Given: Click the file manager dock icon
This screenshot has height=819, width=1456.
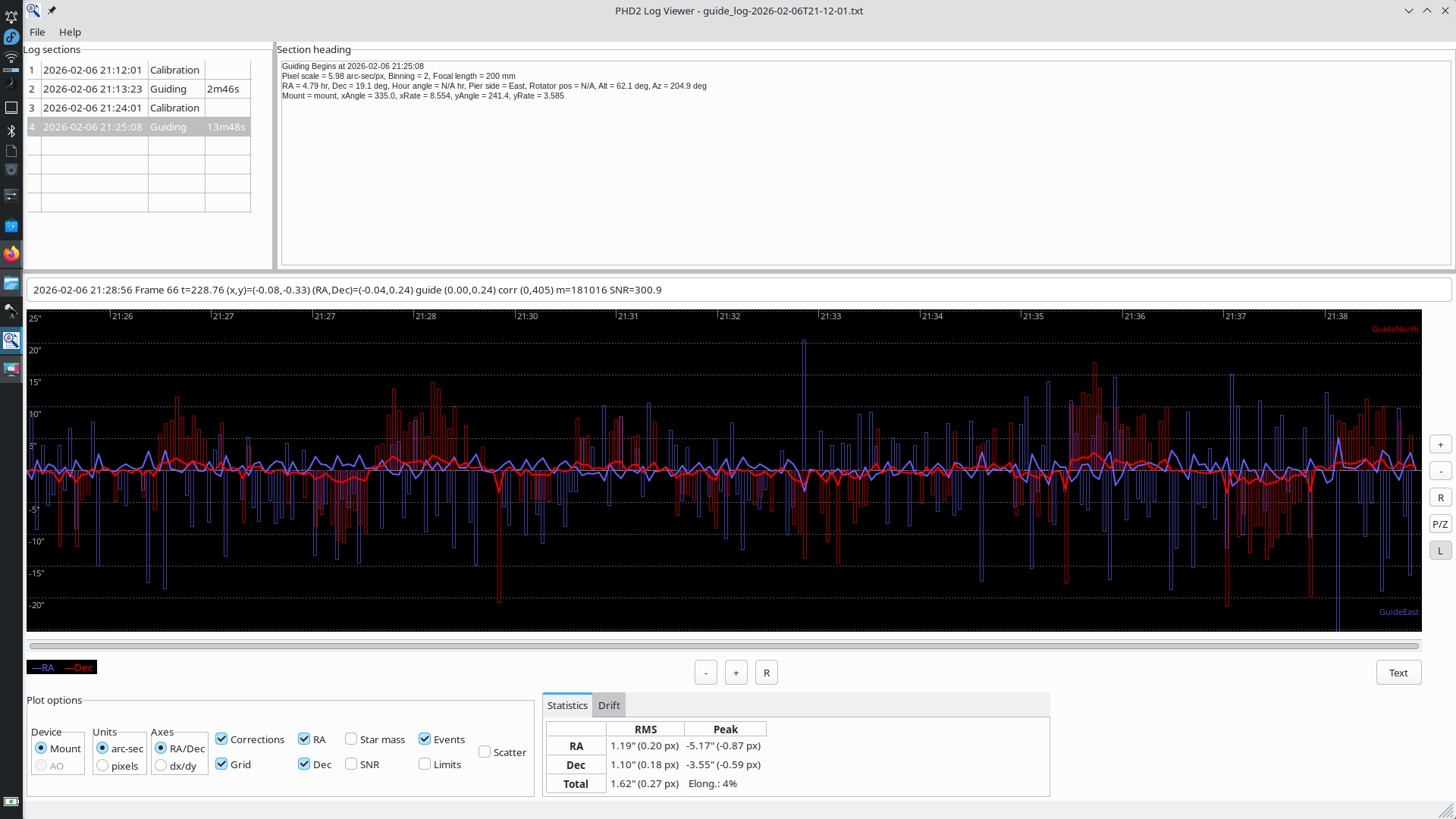Looking at the screenshot, I should tap(11, 284).
